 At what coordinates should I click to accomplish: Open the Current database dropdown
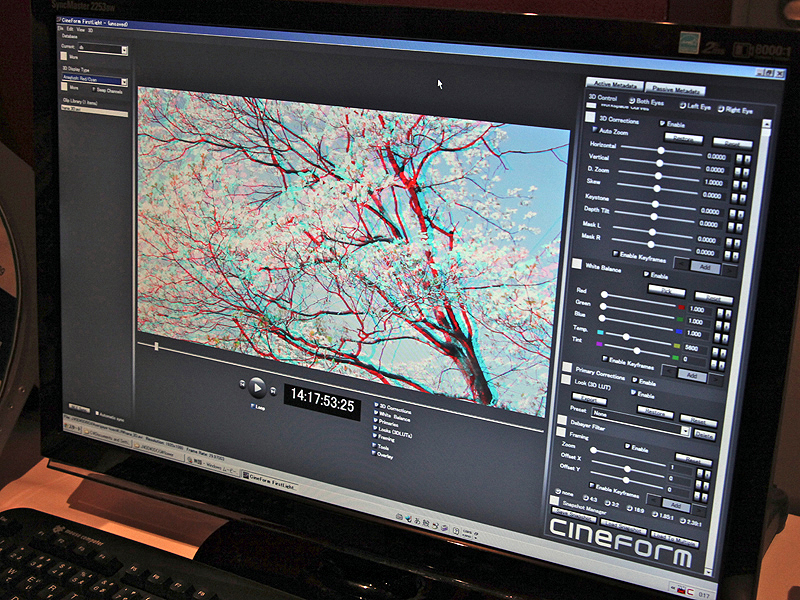pyautogui.click(x=124, y=50)
